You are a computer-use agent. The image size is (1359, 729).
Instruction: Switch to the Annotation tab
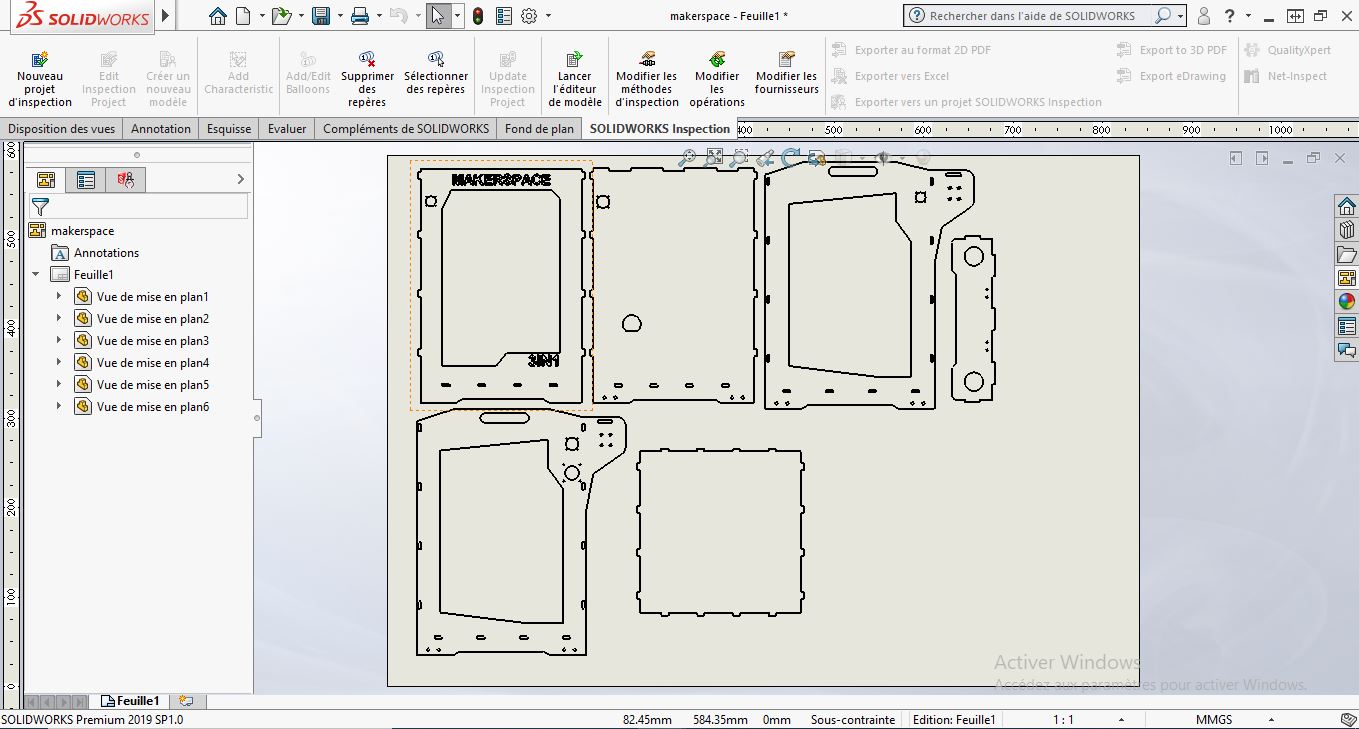[x=161, y=129]
